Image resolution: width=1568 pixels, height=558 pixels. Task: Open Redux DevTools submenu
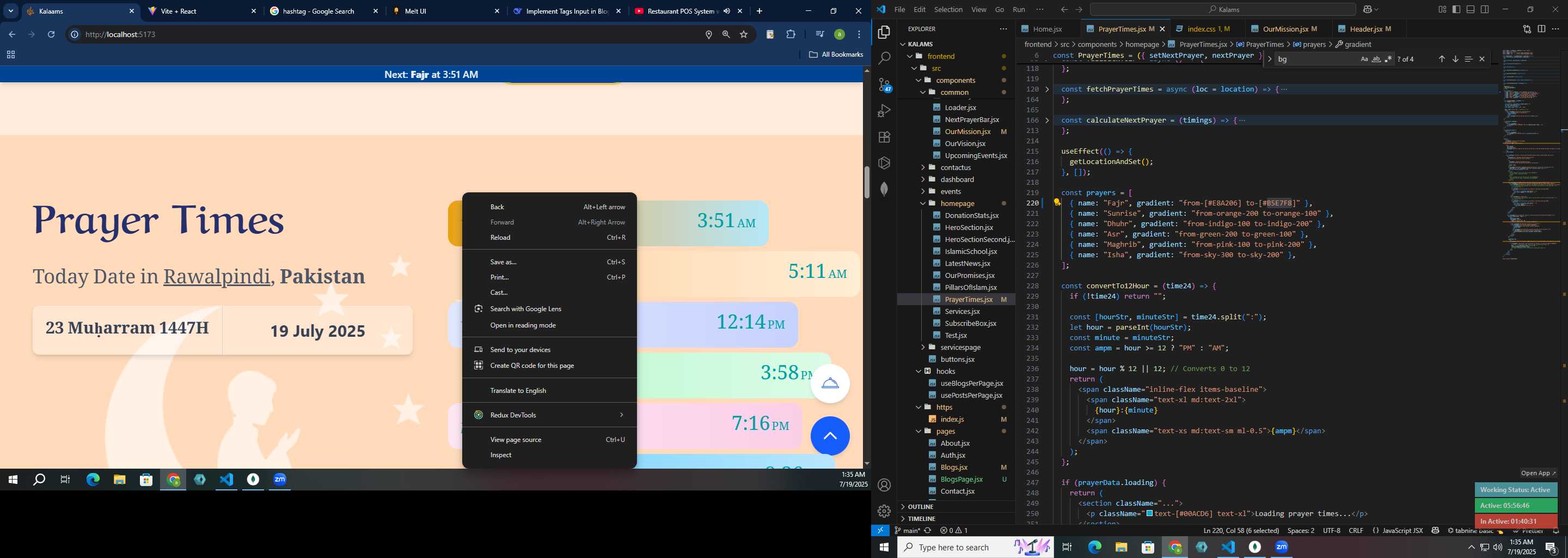pos(549,415)
